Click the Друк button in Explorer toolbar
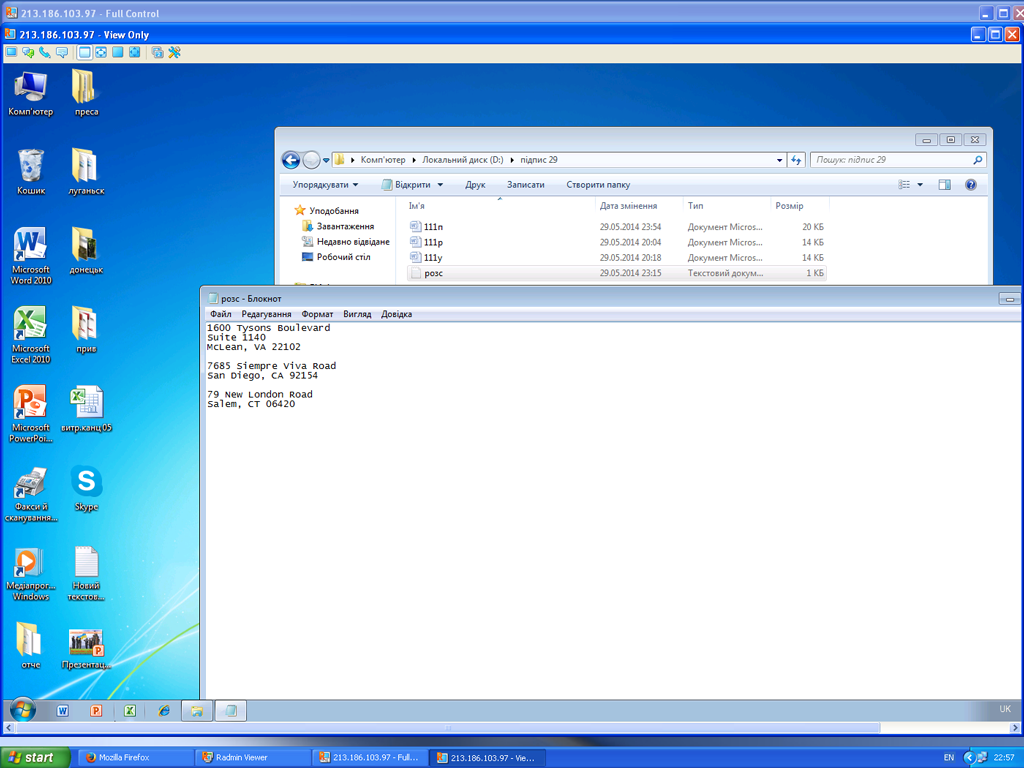Viewport: 1024px width, 768px height. (475, 185)
